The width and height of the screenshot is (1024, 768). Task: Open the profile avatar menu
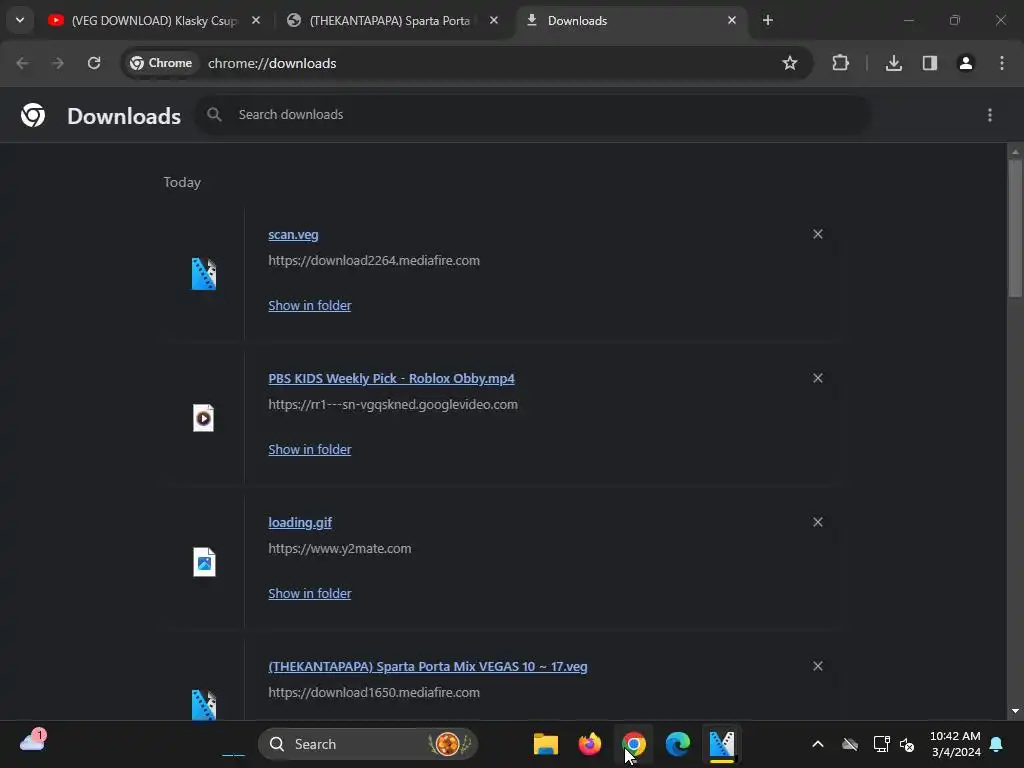pos(966,63)
